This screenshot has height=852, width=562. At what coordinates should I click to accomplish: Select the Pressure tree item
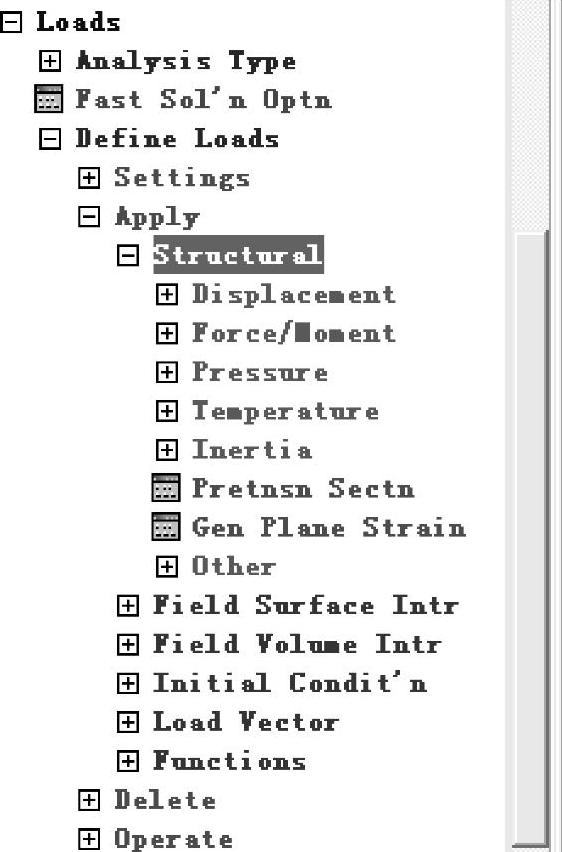(260, 372)
